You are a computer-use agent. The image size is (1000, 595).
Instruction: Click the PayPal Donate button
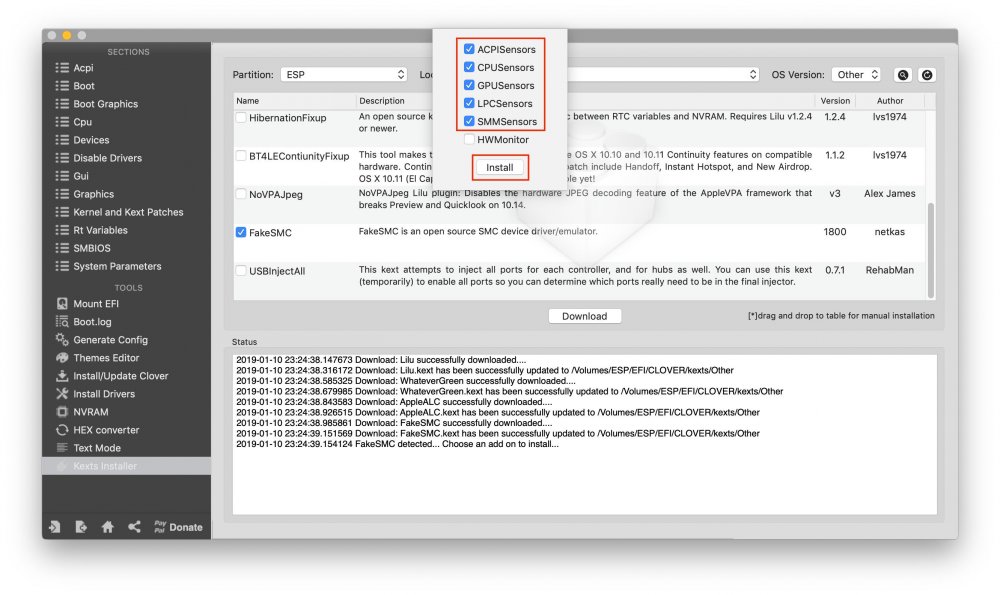point(178,527)
